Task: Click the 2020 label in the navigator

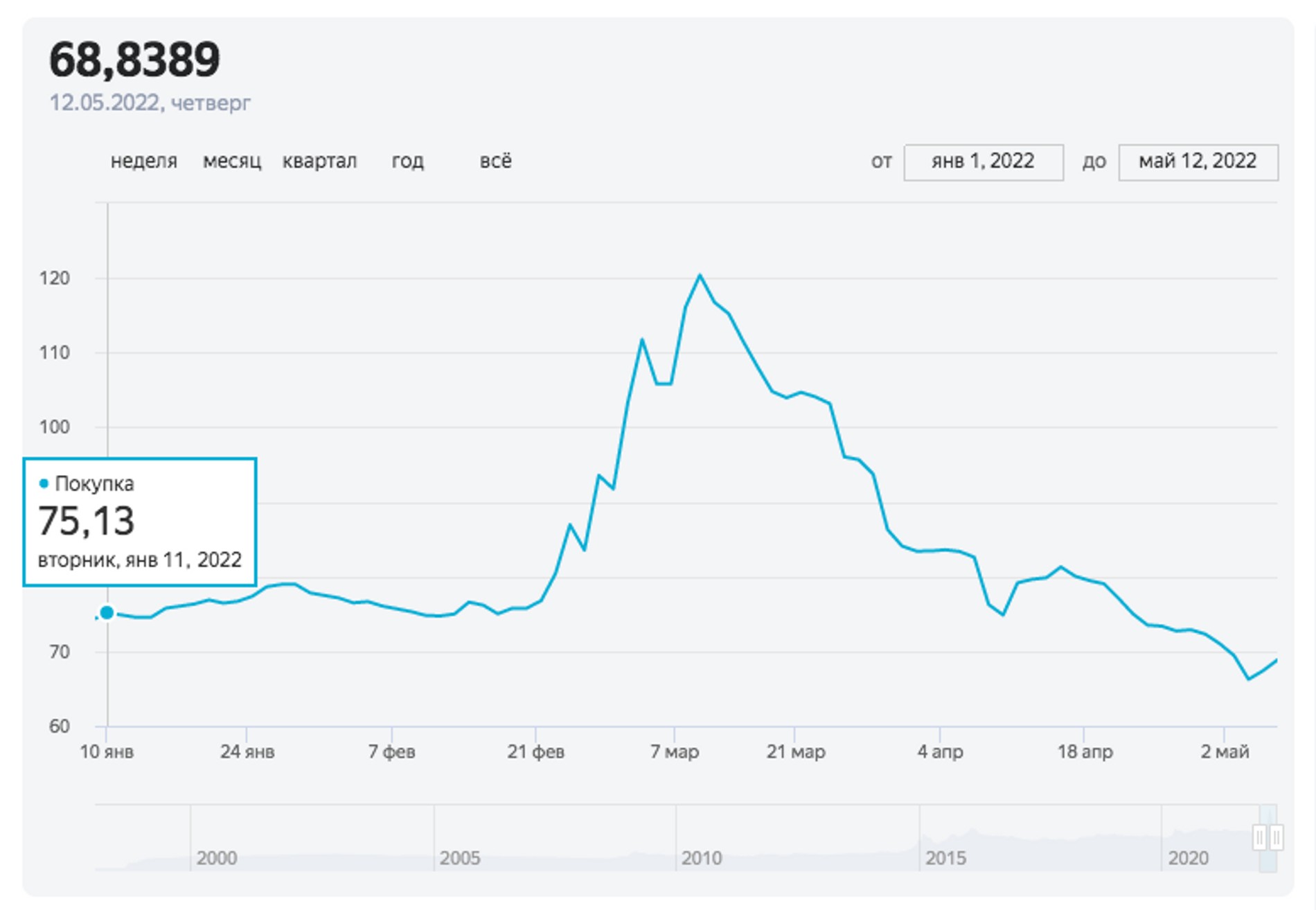Action: (x=1188, y=857)
